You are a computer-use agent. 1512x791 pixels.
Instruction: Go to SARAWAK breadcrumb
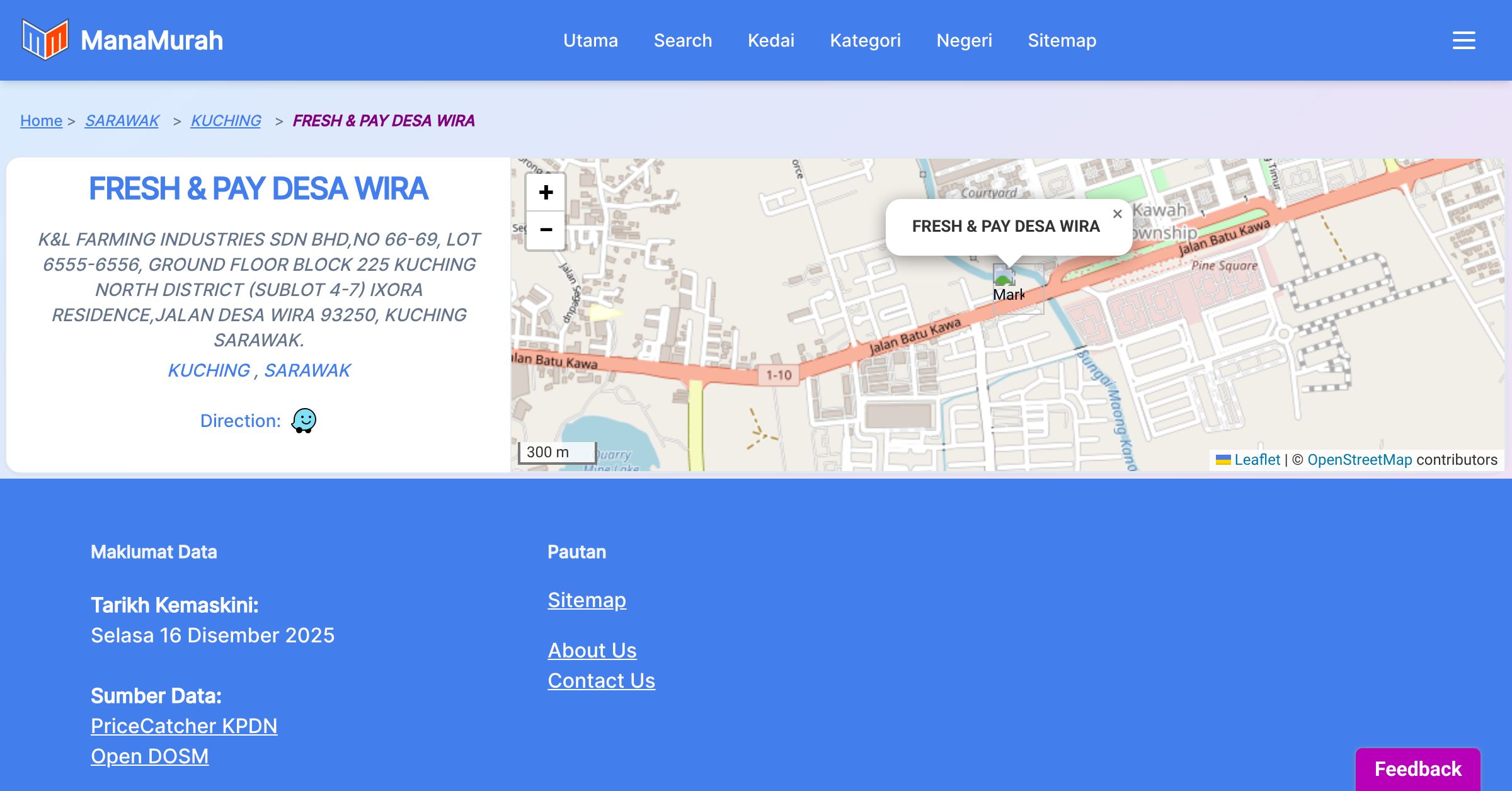122,120
